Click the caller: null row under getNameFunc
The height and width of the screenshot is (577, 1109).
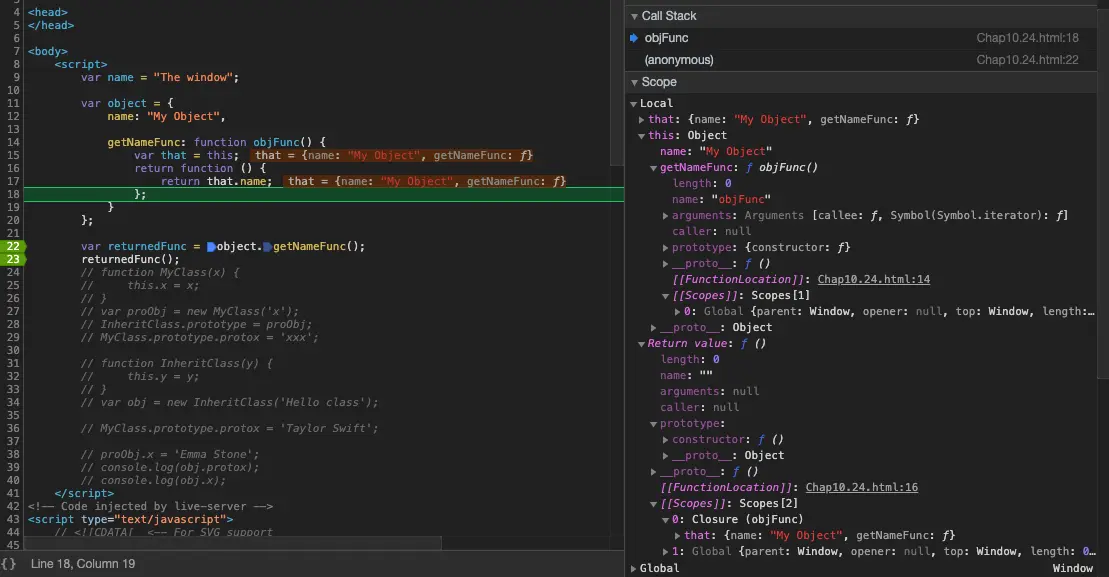712,231
